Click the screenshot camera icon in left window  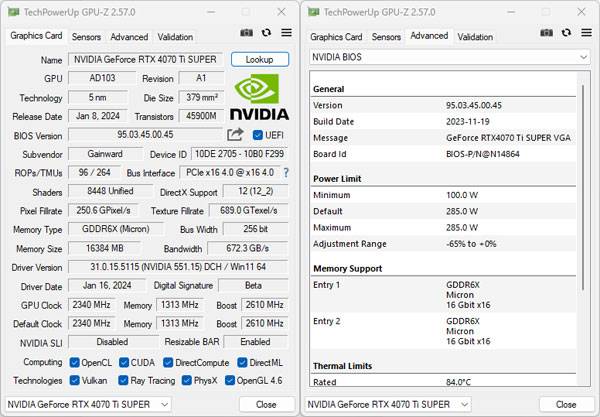point(246,33)
